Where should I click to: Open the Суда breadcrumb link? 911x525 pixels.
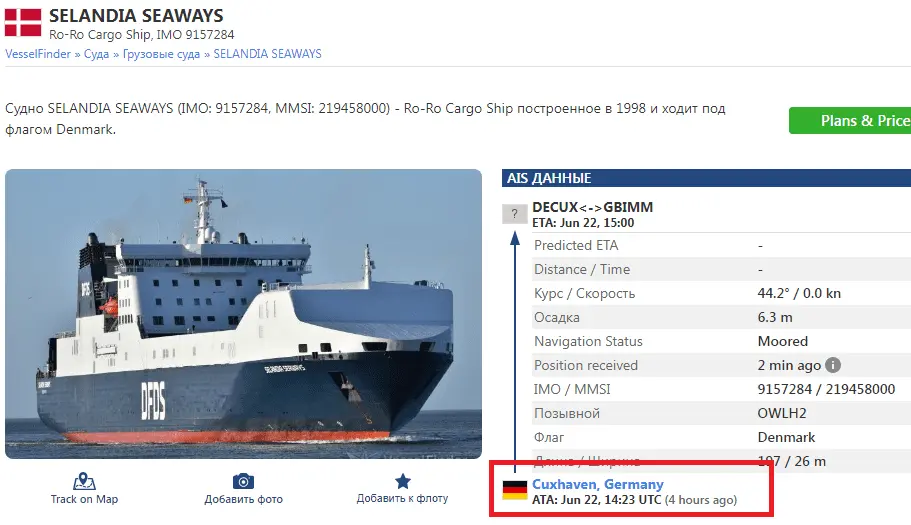(x=96, y=54)
